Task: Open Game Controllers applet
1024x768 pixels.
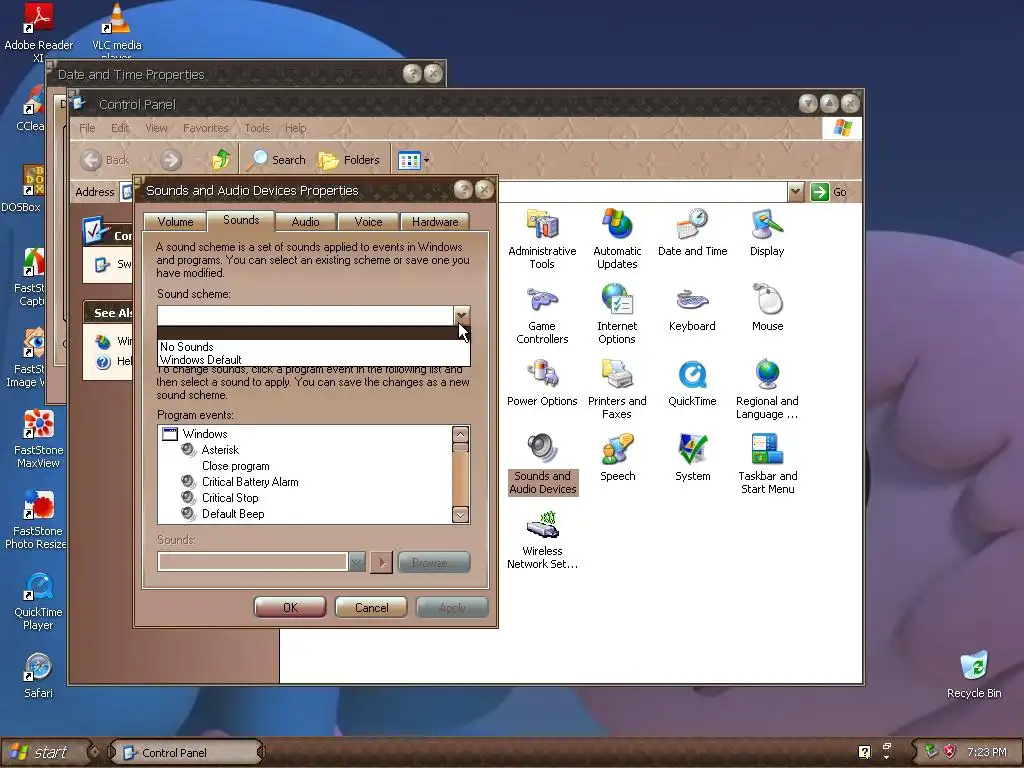Action: 542,314
